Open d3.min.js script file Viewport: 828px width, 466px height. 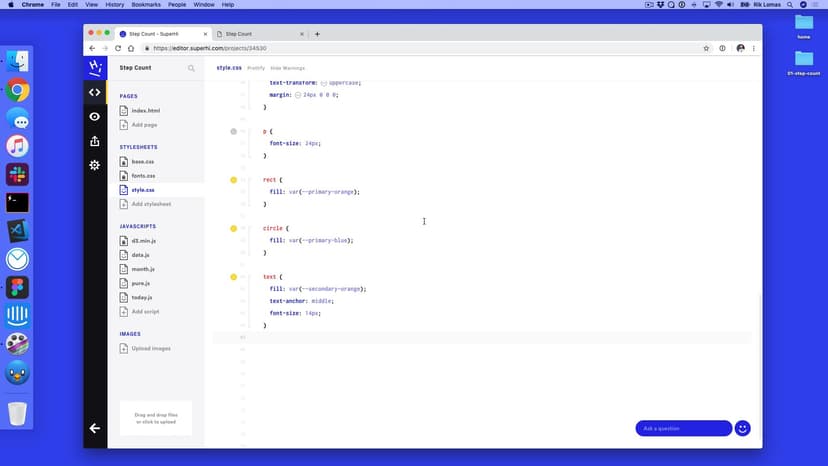click(144, 241)
